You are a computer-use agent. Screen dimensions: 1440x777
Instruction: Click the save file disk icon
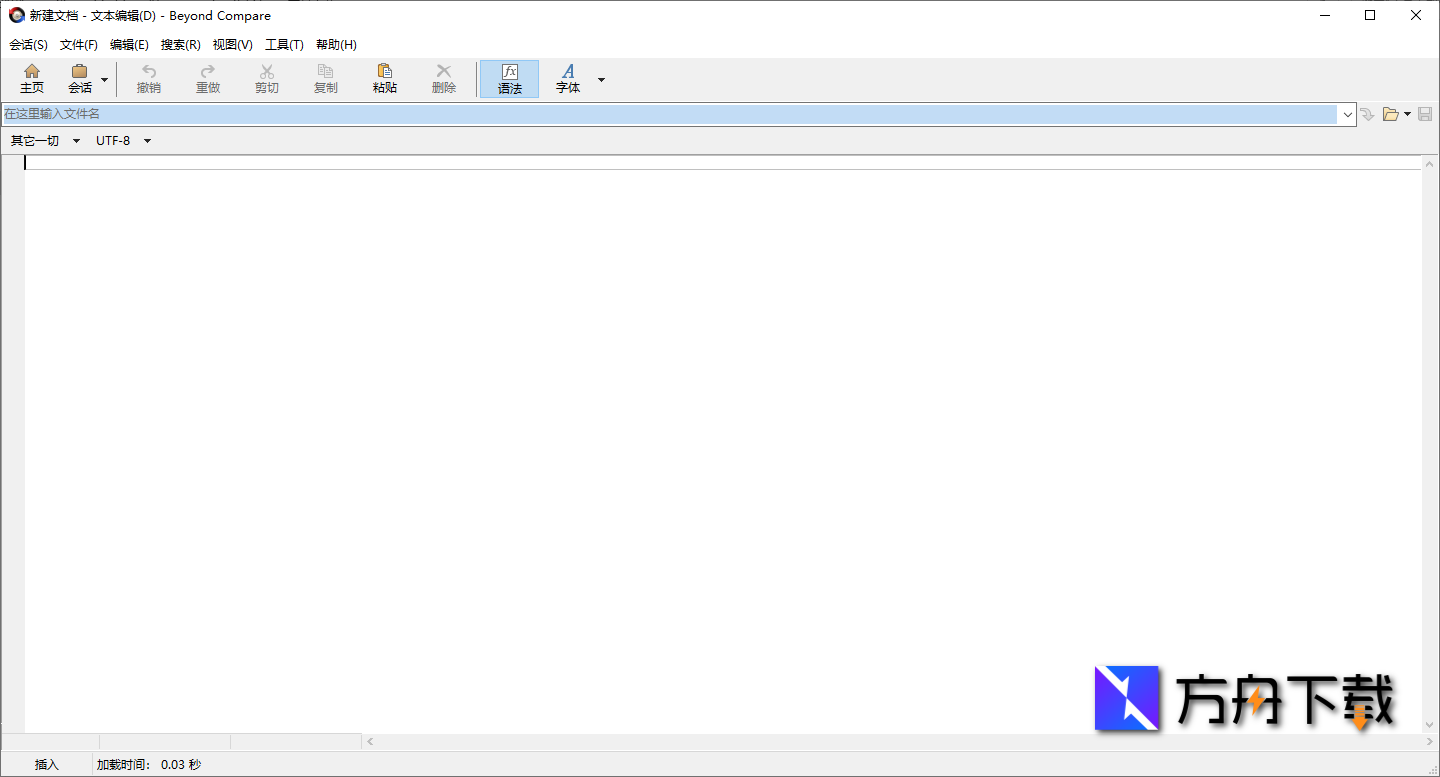pos(1425,114)
